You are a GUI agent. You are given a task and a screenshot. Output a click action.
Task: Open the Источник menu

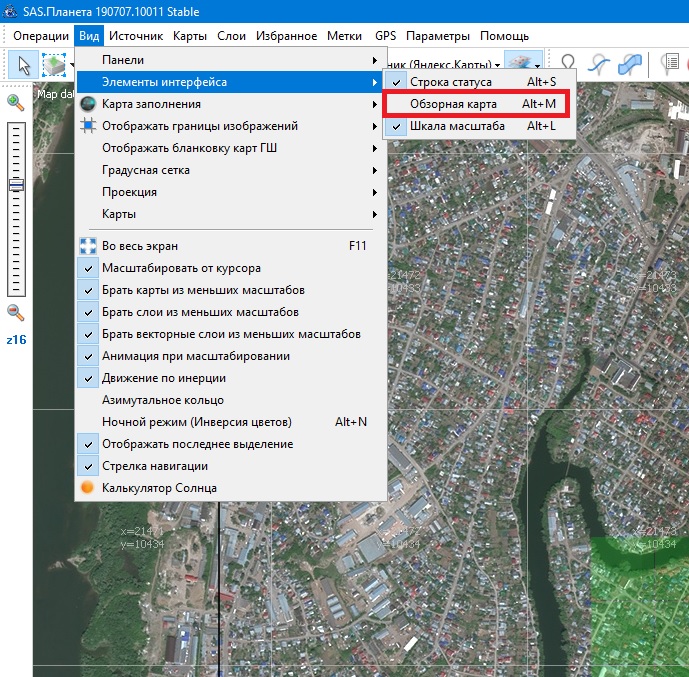point(136,36)
